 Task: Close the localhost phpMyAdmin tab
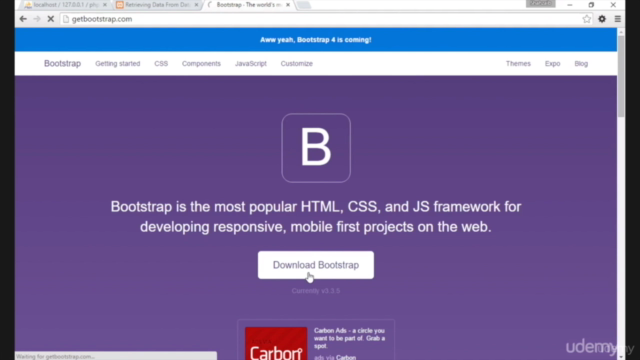coord(104,5)
